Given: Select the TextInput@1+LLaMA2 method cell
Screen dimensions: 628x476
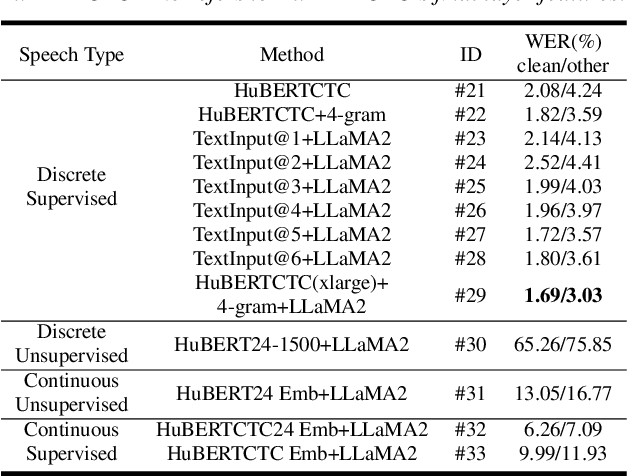Looking at the screenshot, I should [x=291, y=138].
